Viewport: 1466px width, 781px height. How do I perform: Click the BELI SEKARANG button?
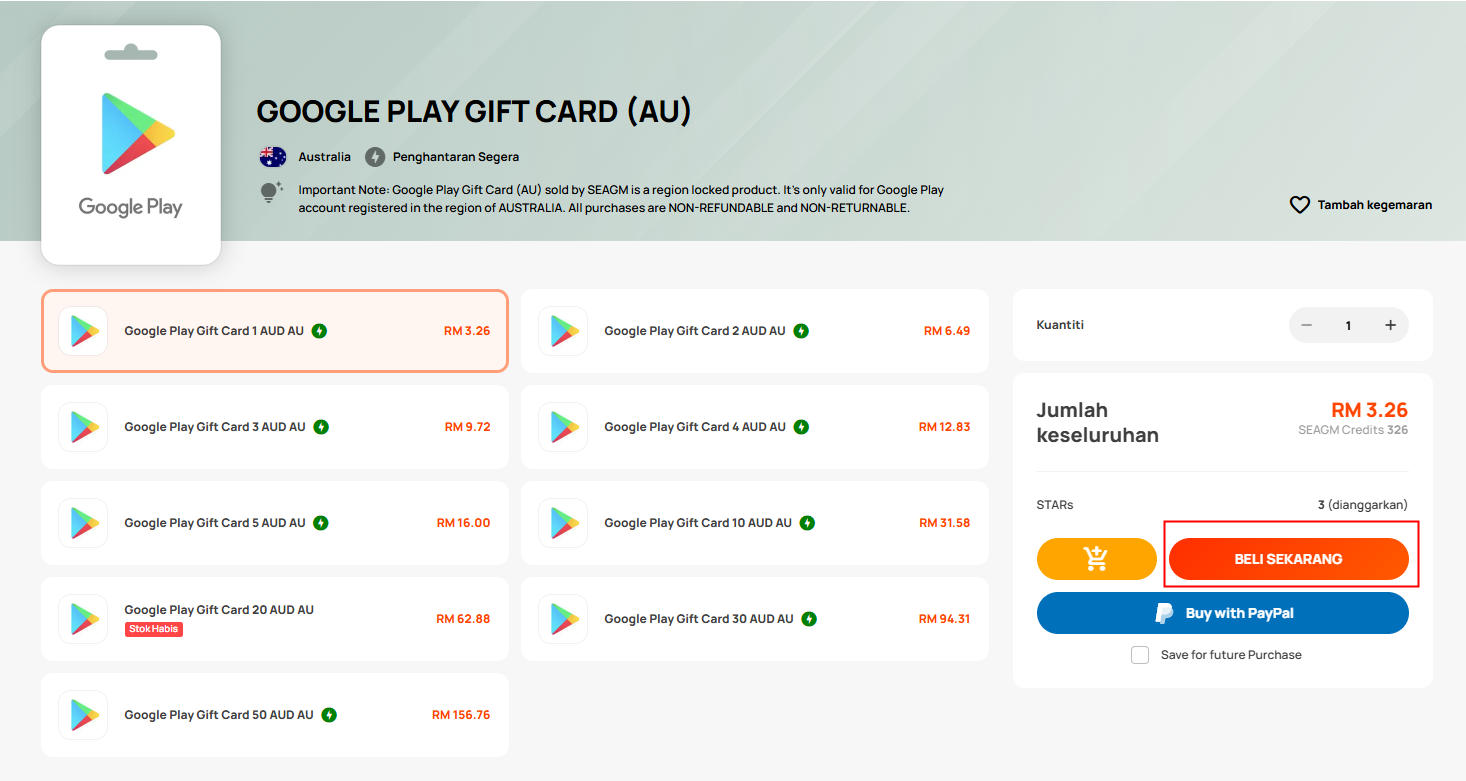[x=1289, y=559]
